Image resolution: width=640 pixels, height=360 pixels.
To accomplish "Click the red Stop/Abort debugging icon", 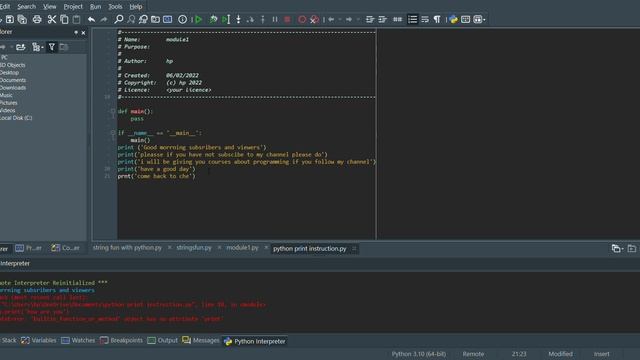I will 287,19.
